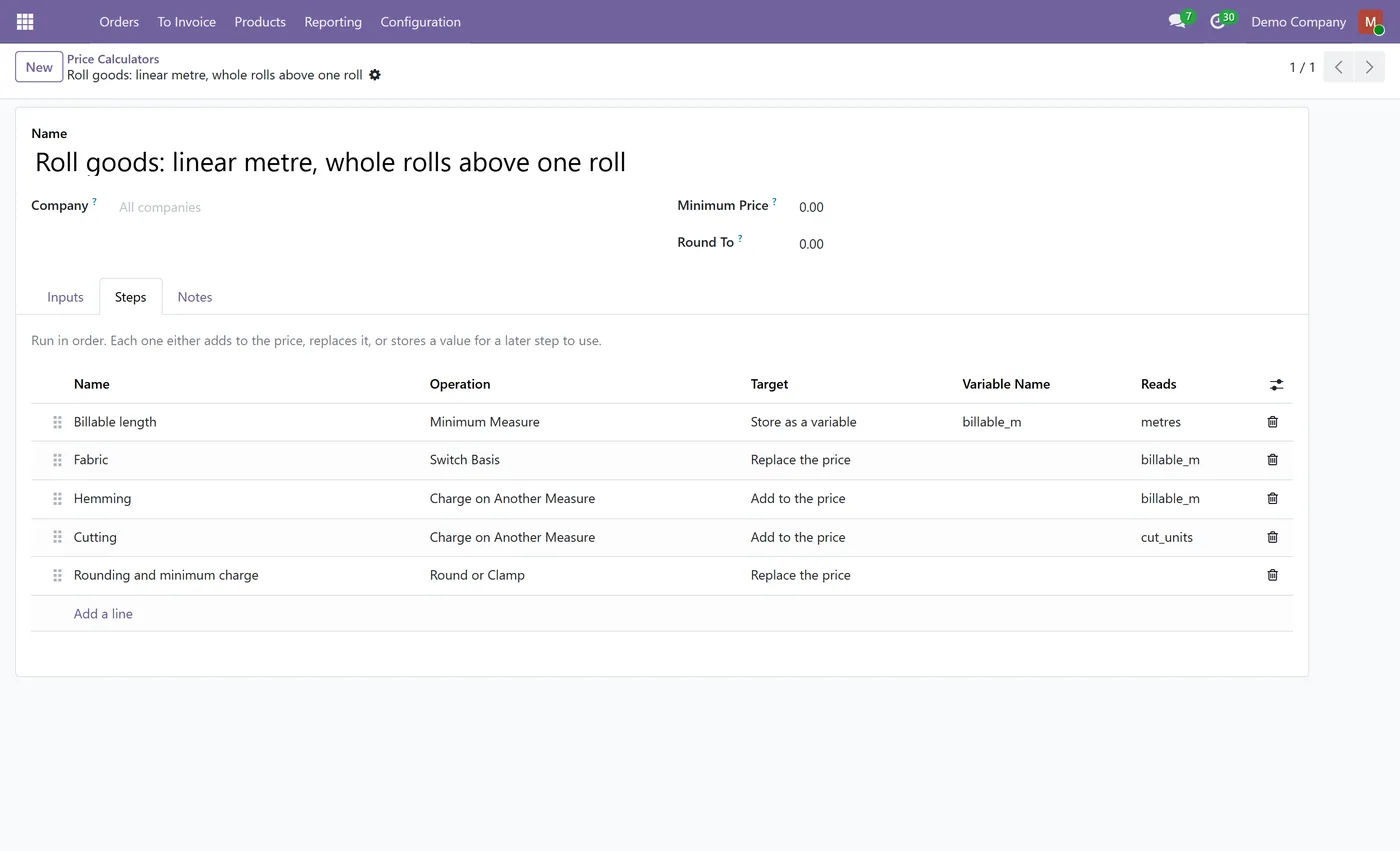The height and width of the screenshot is (851, 1400).
Task: Delete the Fabric step row
Action: tap(1272, 460)
